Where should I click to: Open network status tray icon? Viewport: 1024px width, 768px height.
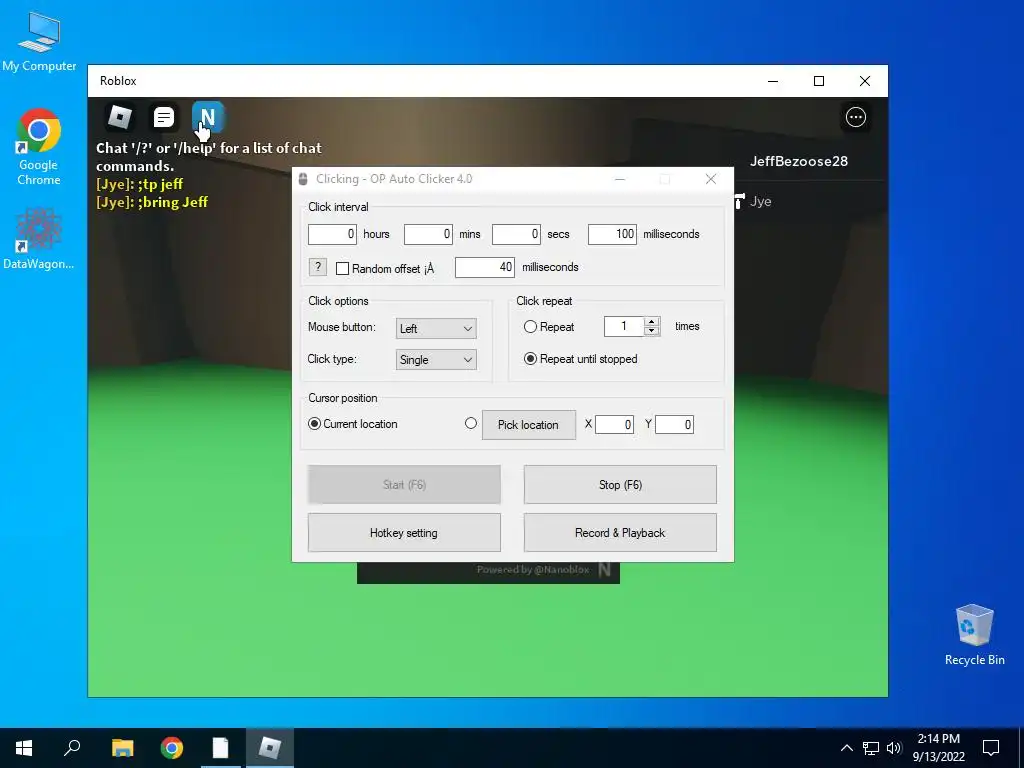click(x=871, y=748)
